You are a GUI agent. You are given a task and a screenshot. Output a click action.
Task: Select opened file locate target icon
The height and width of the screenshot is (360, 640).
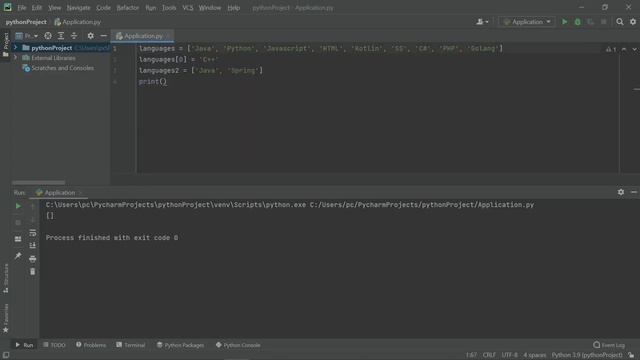[48, 36]
